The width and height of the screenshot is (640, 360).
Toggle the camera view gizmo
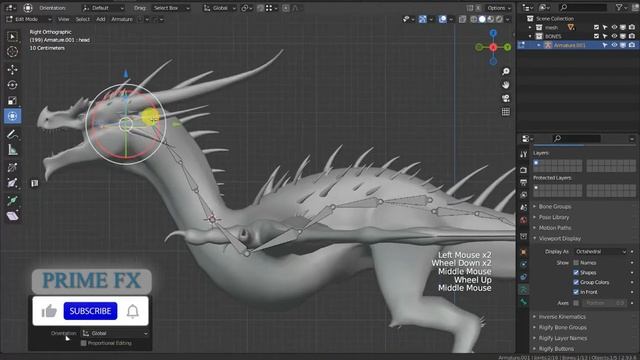[506, 98]
